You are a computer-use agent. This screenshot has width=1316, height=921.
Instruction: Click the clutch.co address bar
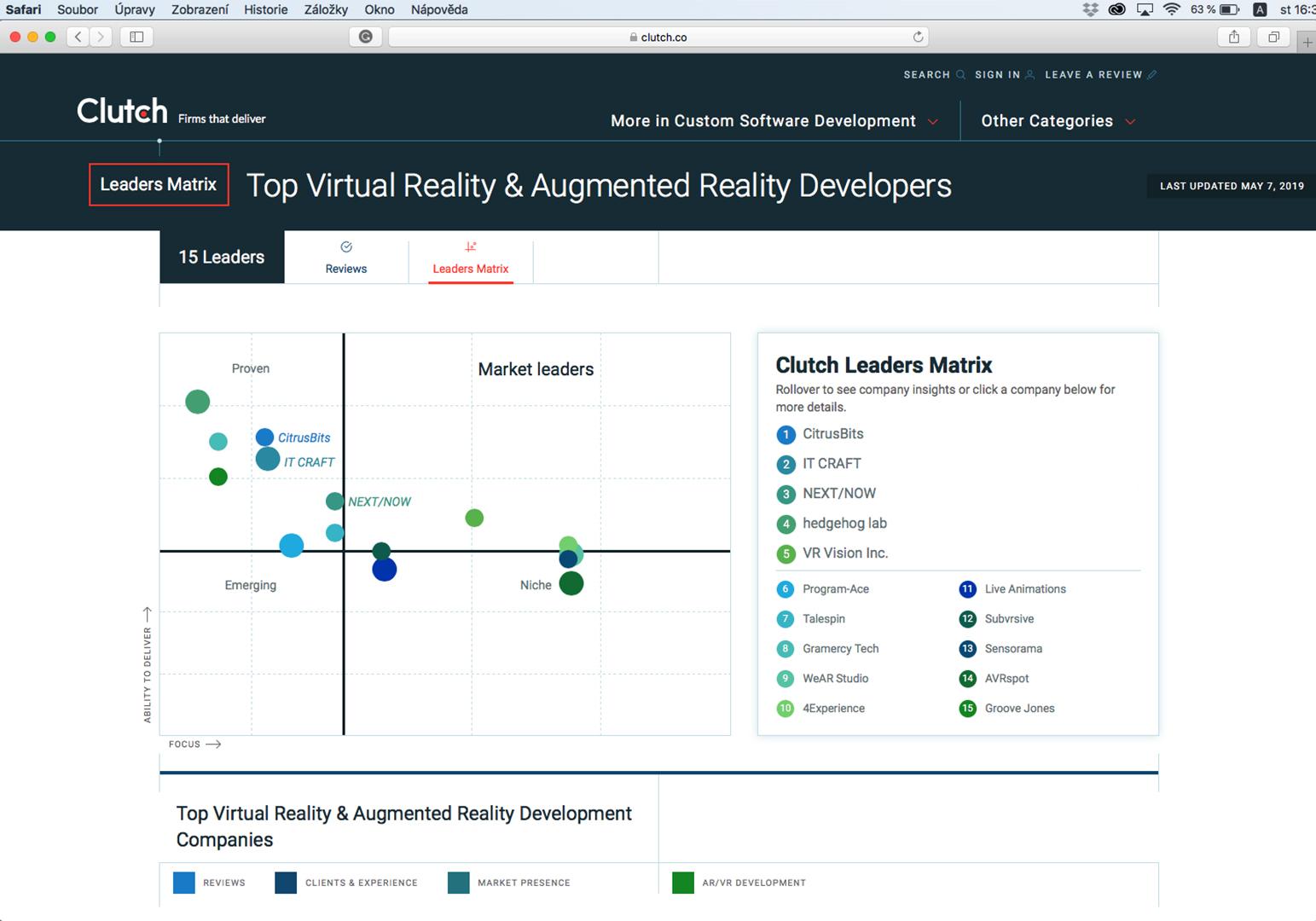coord(658,37)
